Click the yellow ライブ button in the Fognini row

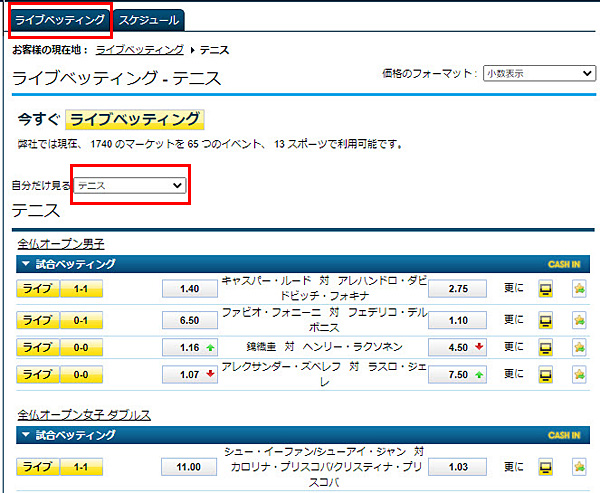[38, 320]
